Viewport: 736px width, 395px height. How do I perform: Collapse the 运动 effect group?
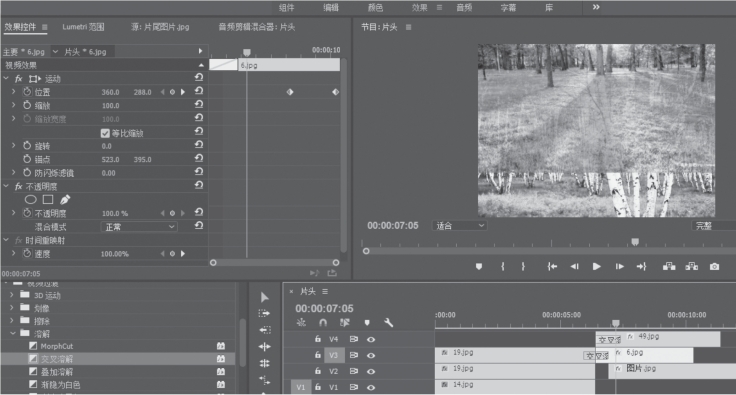[6, 78]
